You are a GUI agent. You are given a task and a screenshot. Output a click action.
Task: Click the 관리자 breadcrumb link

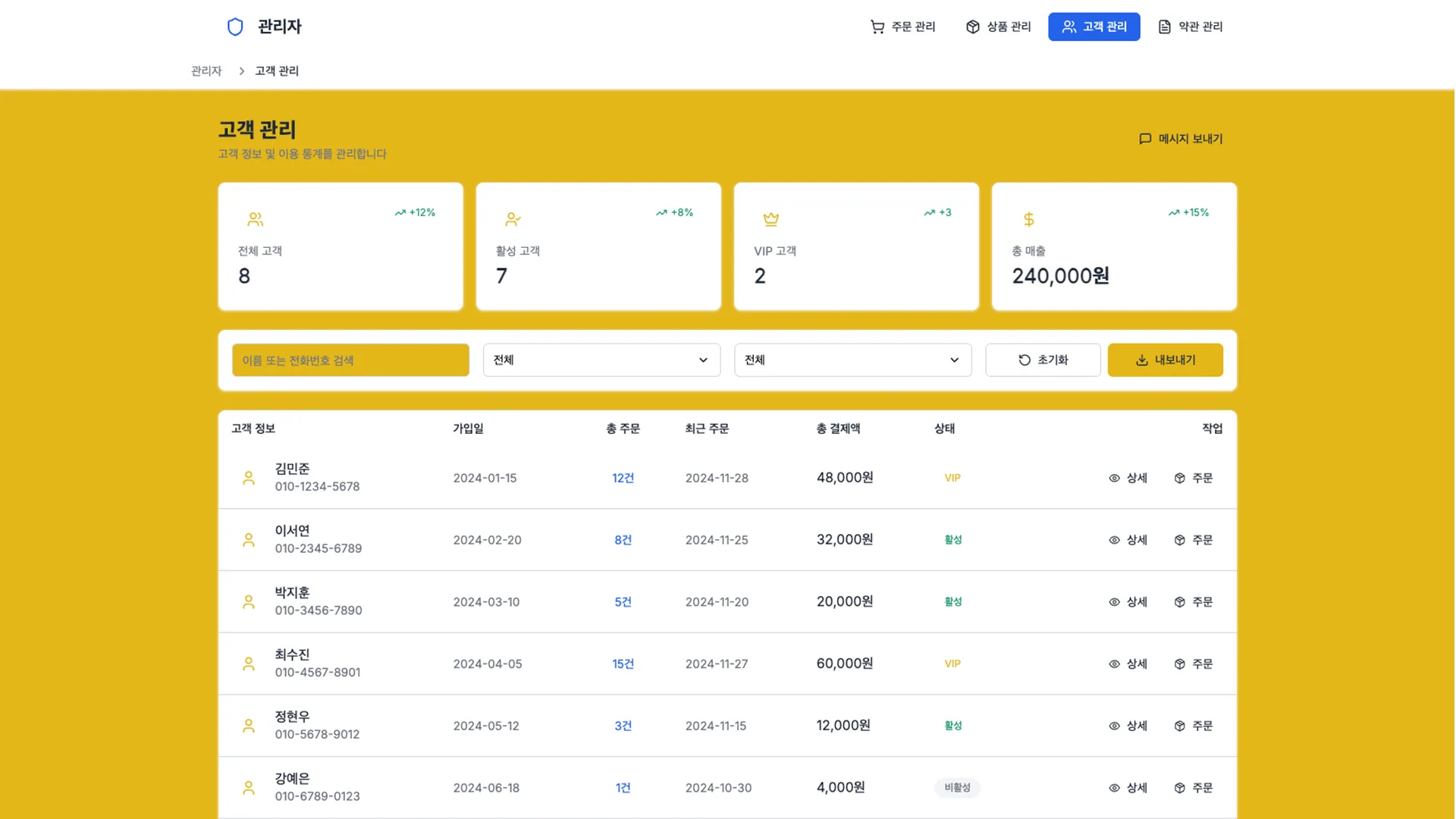206,71
